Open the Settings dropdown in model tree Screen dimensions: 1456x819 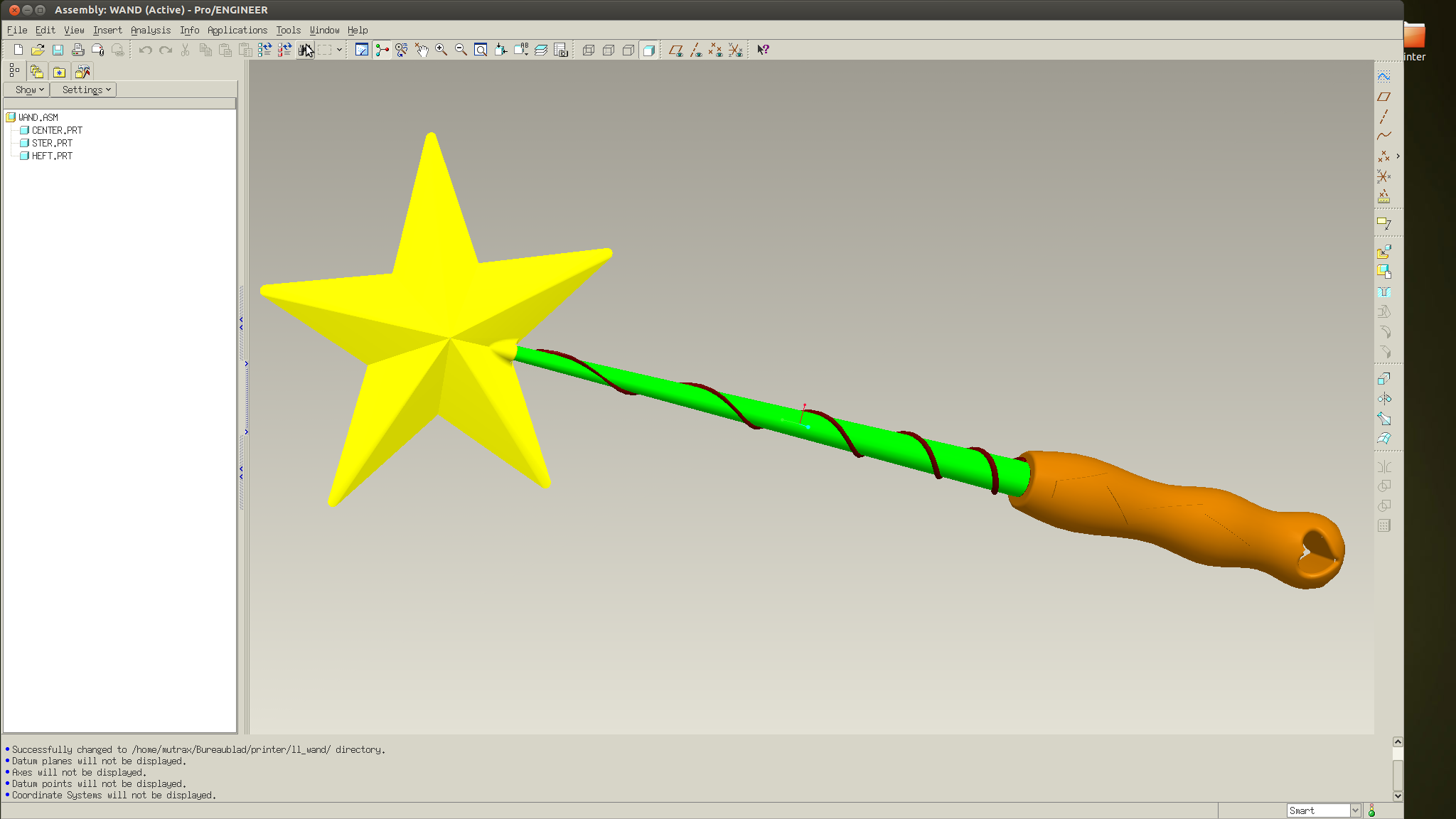86,90
